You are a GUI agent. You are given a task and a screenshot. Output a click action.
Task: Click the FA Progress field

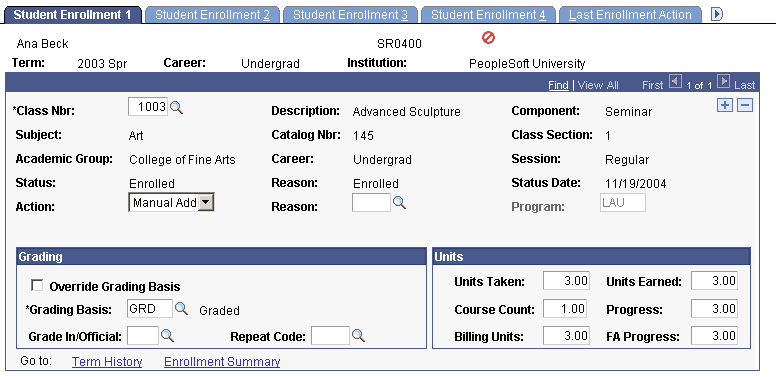pos(714,335)
